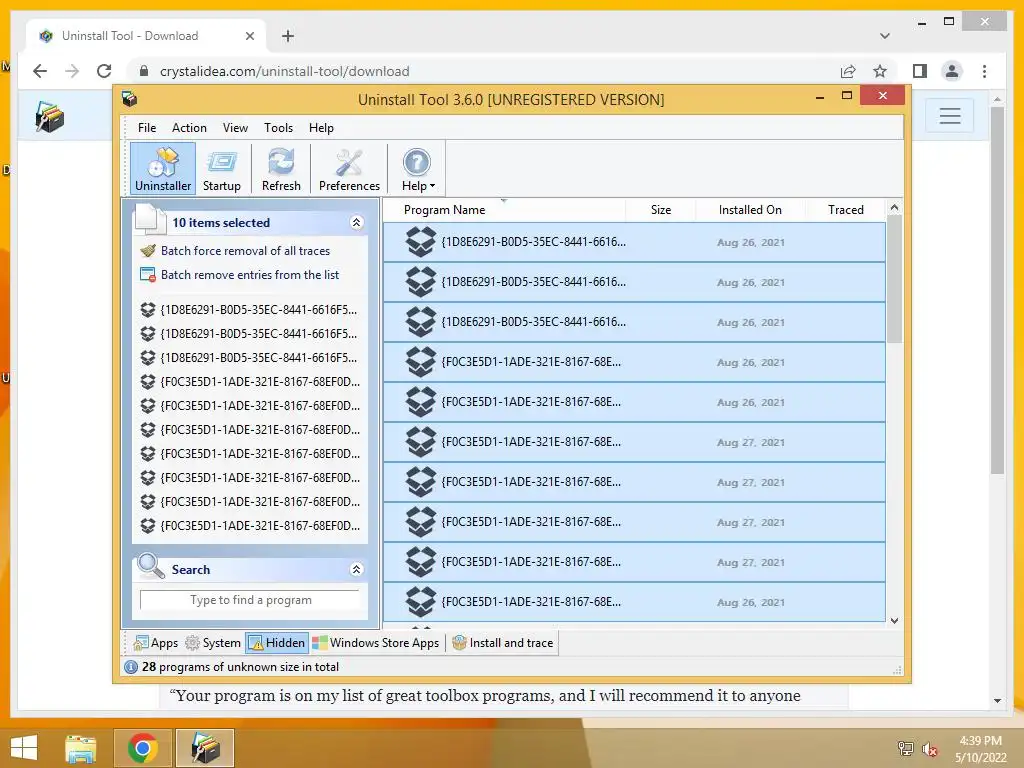Open the Tools menu
Viewport: 1024px width, 768px height.
(278, 128)
